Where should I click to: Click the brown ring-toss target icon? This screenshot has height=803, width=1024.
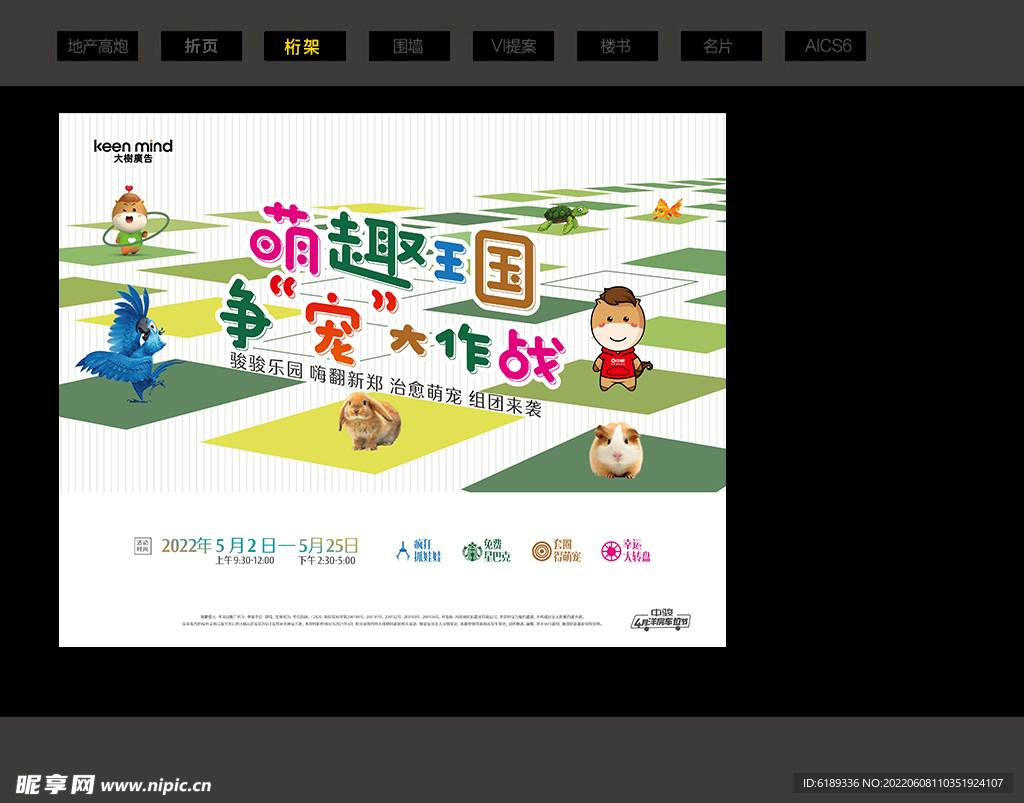coord(541,551)
